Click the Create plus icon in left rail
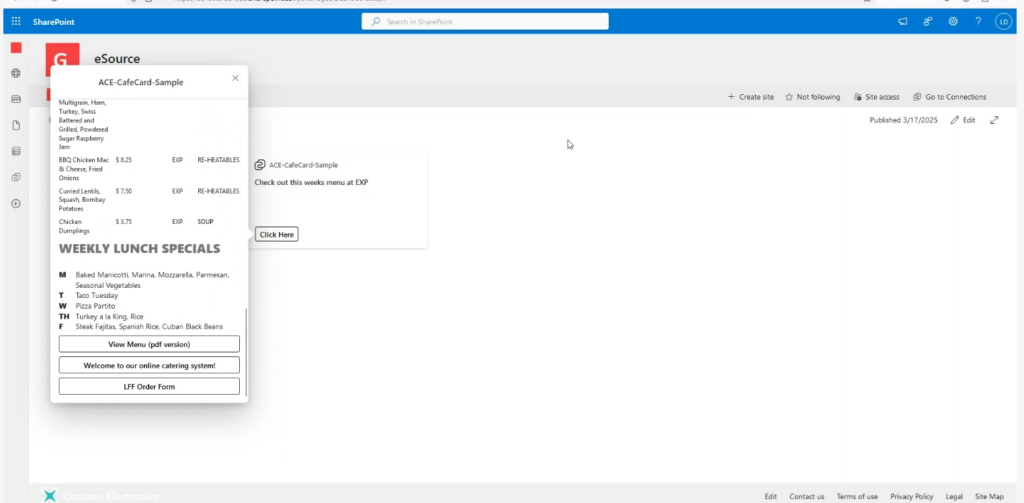 16,203
